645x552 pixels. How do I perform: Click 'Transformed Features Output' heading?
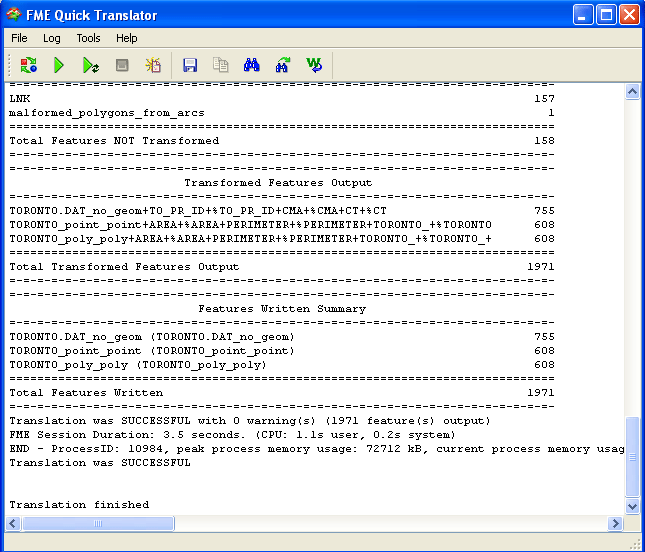(x=278, y=183)
